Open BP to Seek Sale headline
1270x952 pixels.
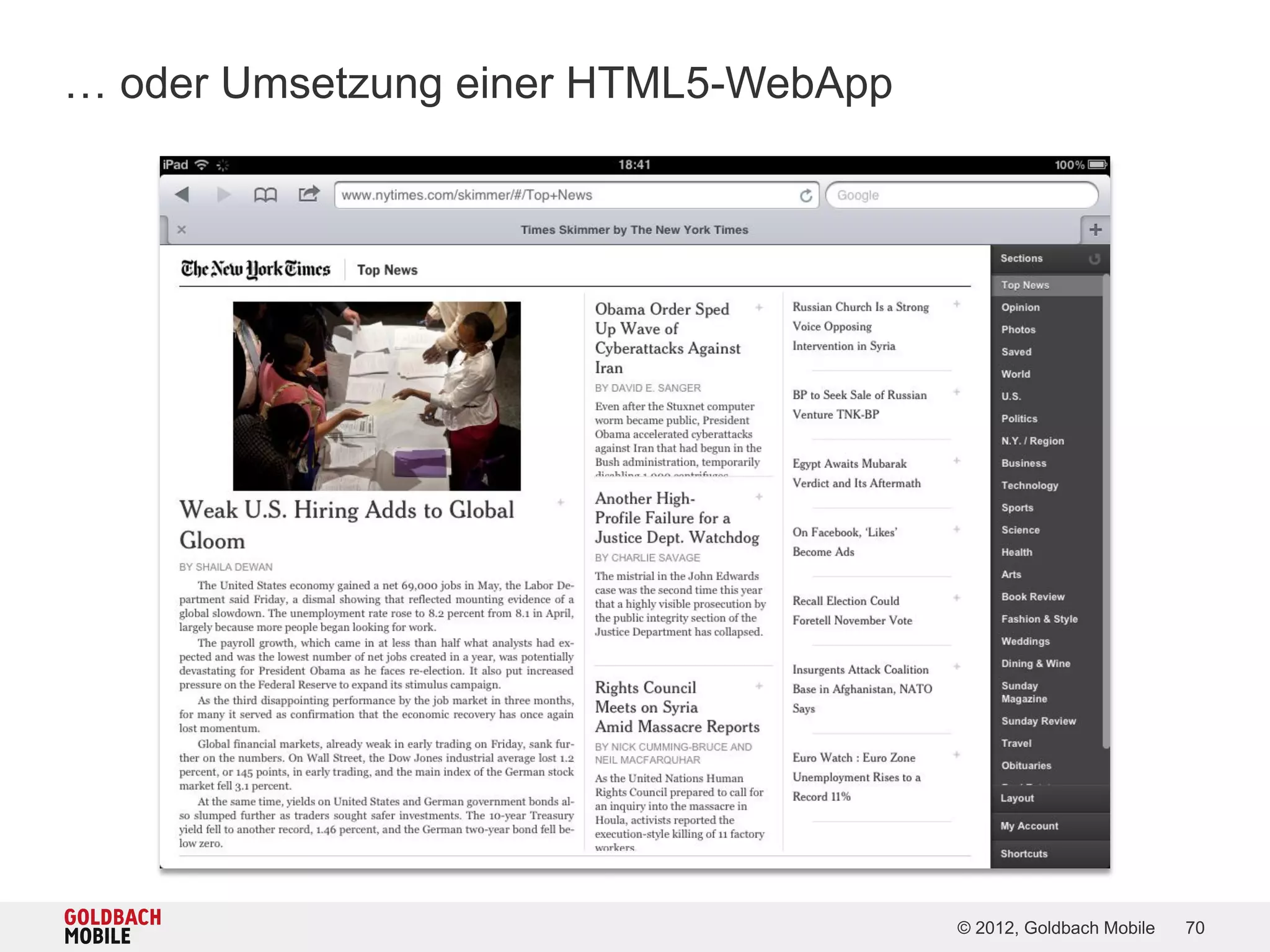coord(859,405)
